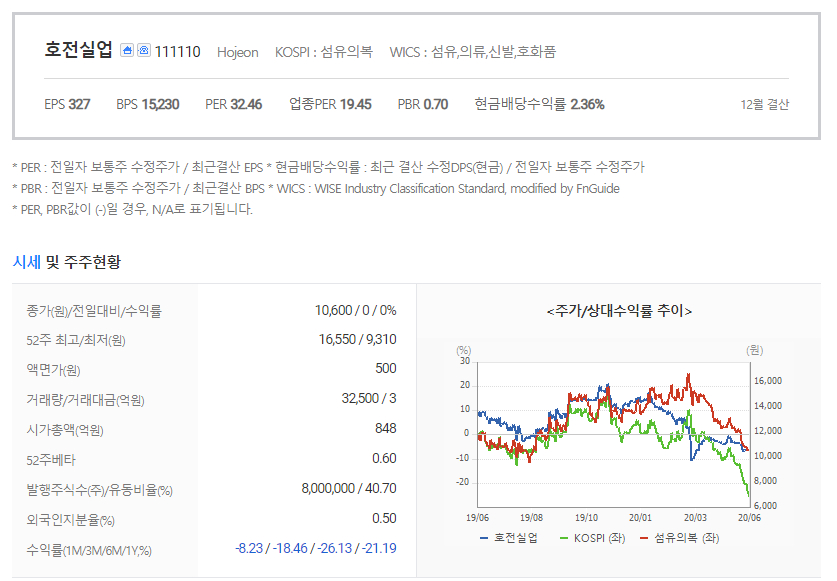Image resolution: width=837 pixels, height=581 pixels.
Task: Click the 20/06 x-axis date label
Action: [749, 518]
